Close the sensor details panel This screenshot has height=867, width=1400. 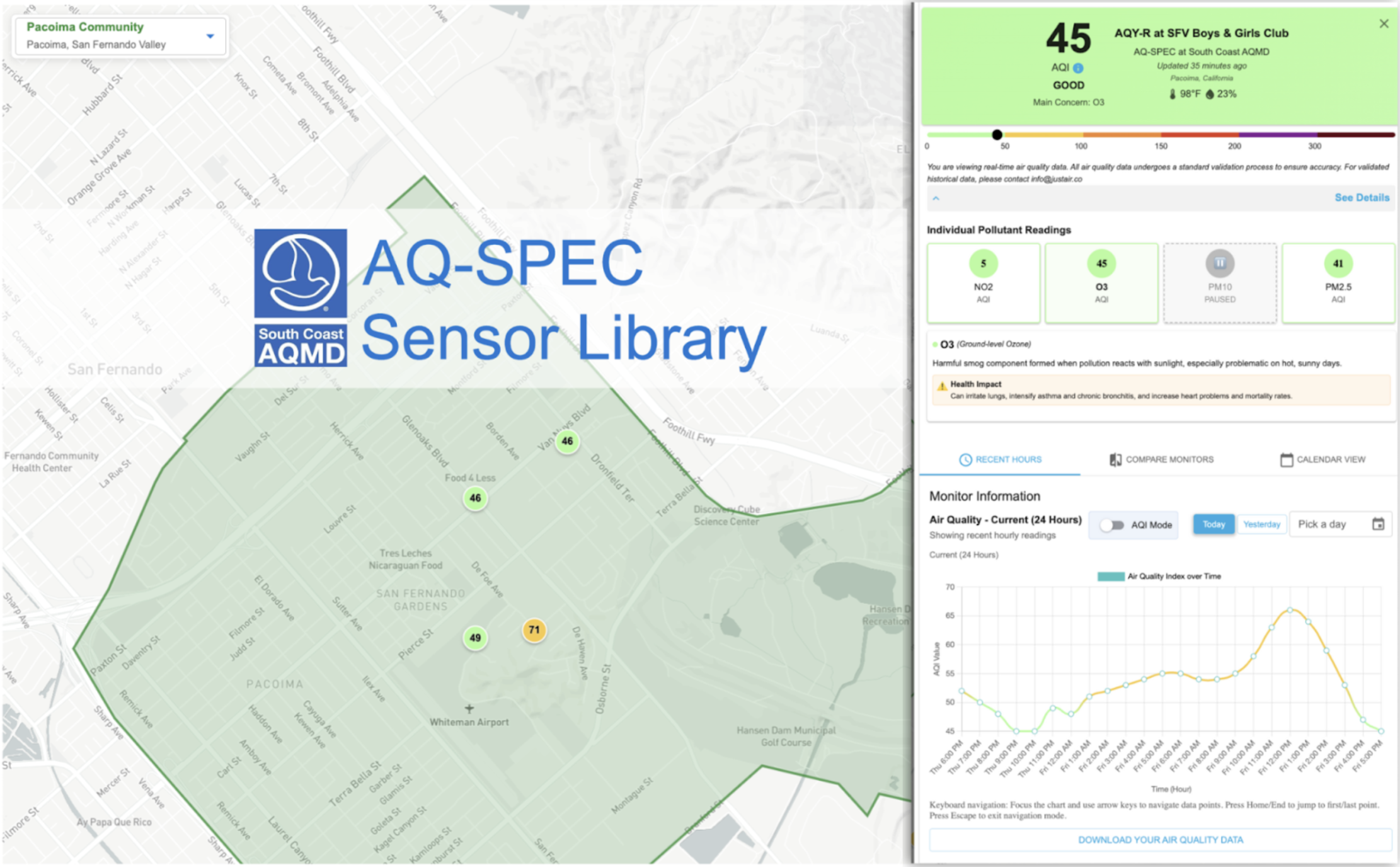click(x=1384, y=24)
